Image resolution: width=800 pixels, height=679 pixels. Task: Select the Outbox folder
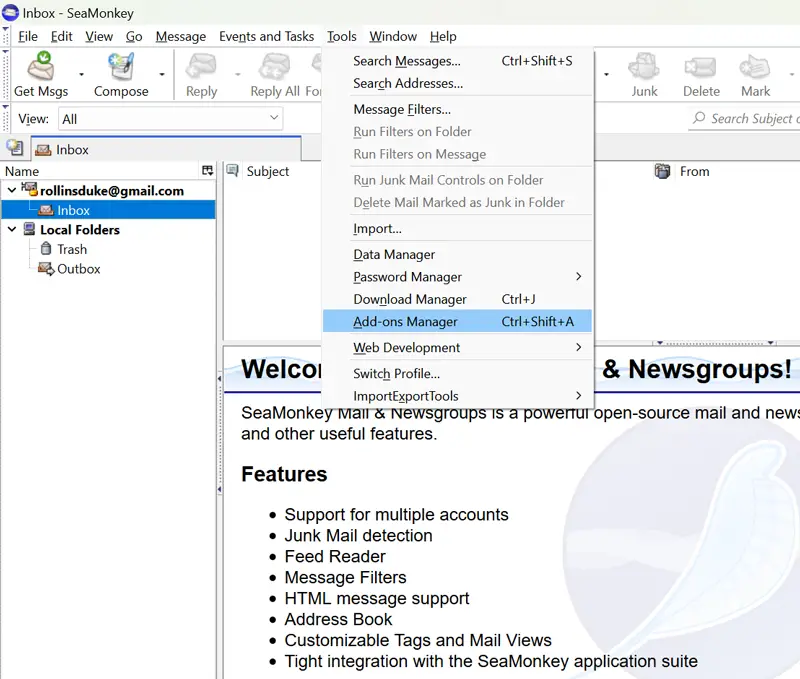78,269
